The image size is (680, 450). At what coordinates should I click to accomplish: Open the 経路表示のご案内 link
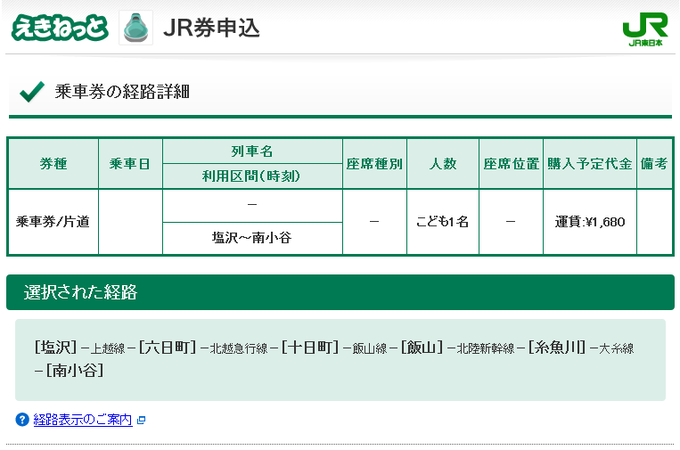coord(83,420)
